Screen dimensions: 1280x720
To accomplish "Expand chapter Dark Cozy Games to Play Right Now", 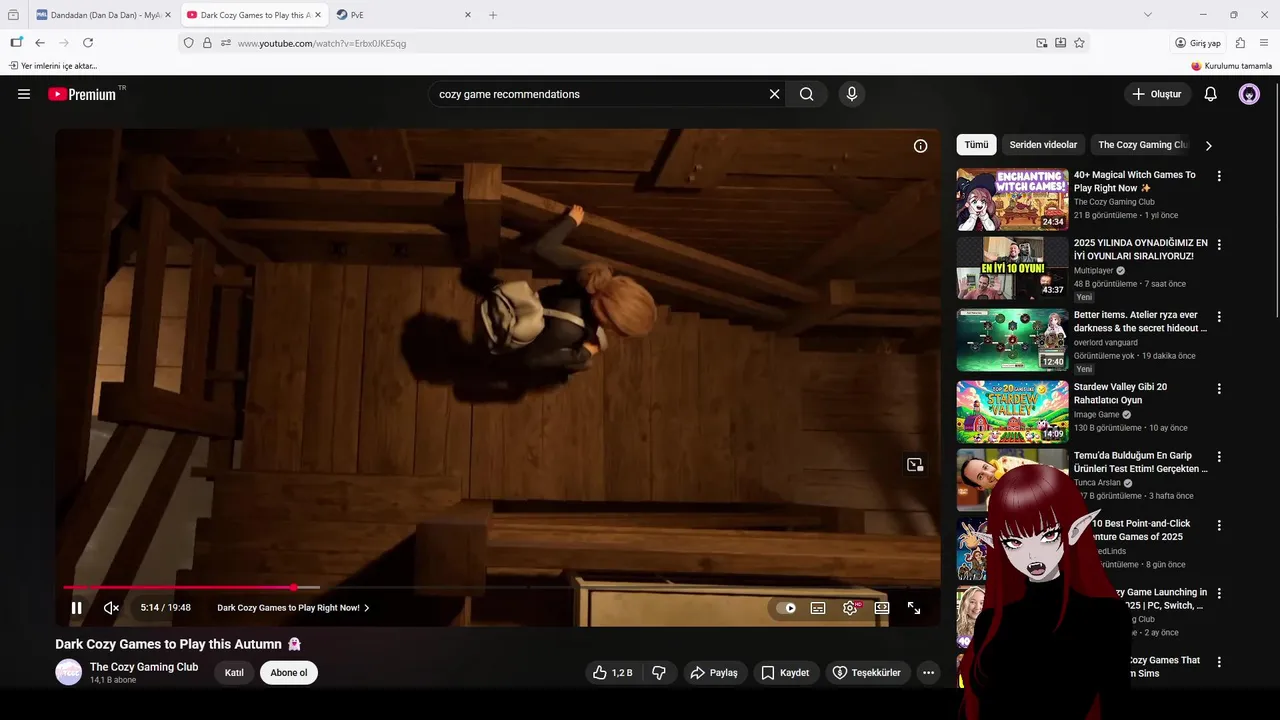I will pos(293,607).
